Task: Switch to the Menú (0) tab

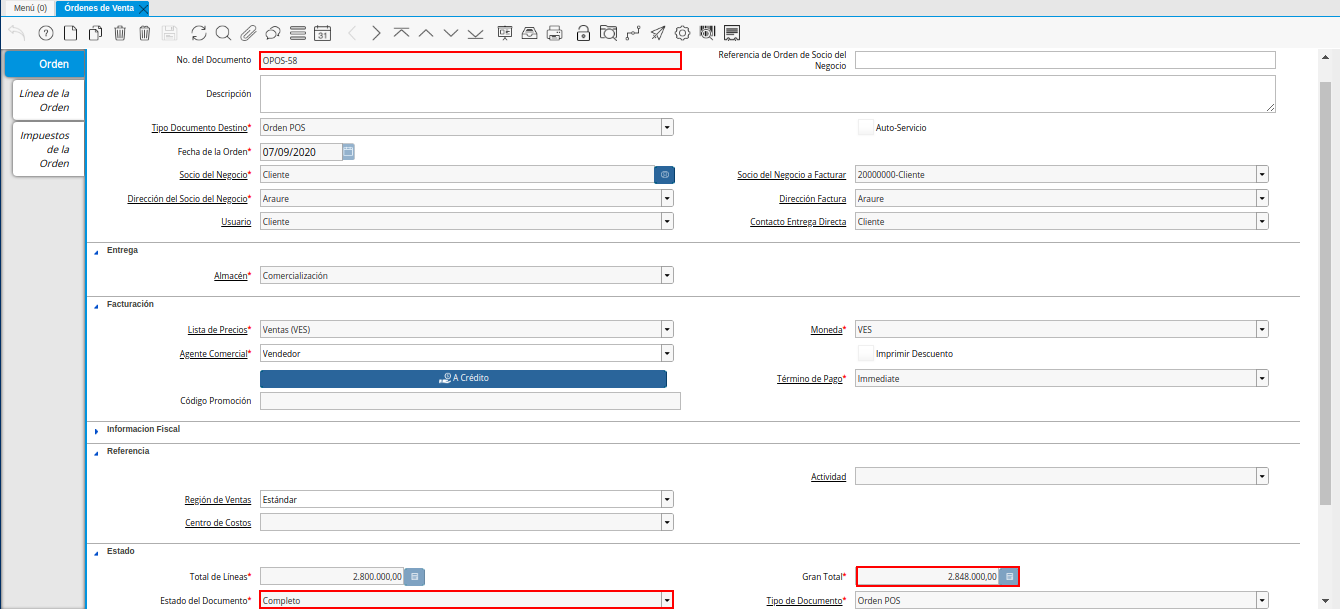Action: tap(30, 8)
